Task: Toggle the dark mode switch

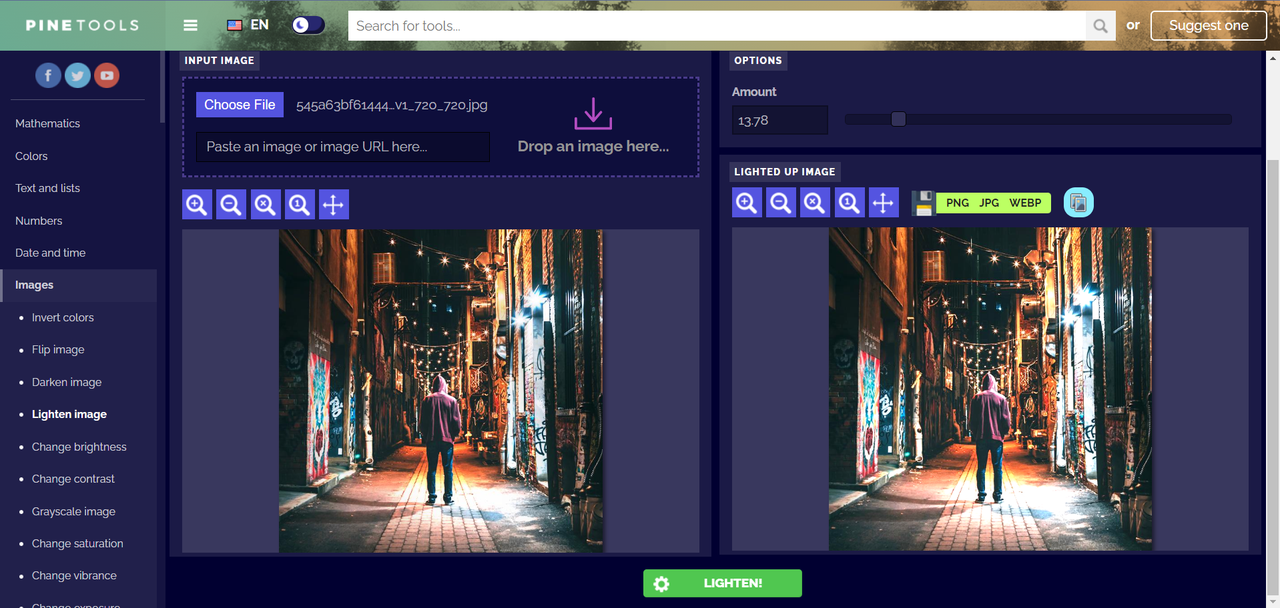Action: (x=308, y=25)
